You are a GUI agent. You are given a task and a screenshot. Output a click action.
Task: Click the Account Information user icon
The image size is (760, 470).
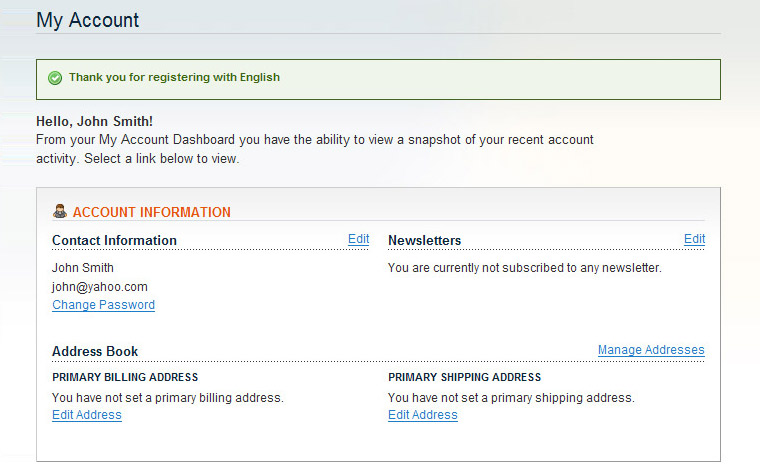click(x=60, y=211)
